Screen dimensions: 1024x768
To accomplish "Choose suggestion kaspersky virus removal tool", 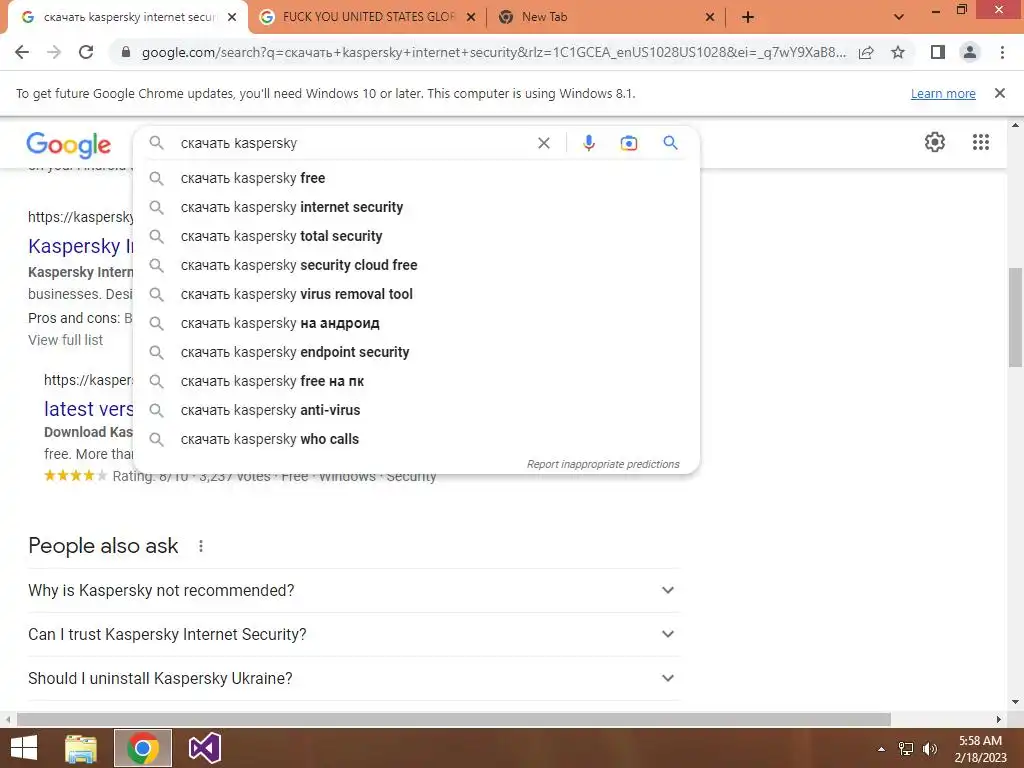I will coord(416,294).
